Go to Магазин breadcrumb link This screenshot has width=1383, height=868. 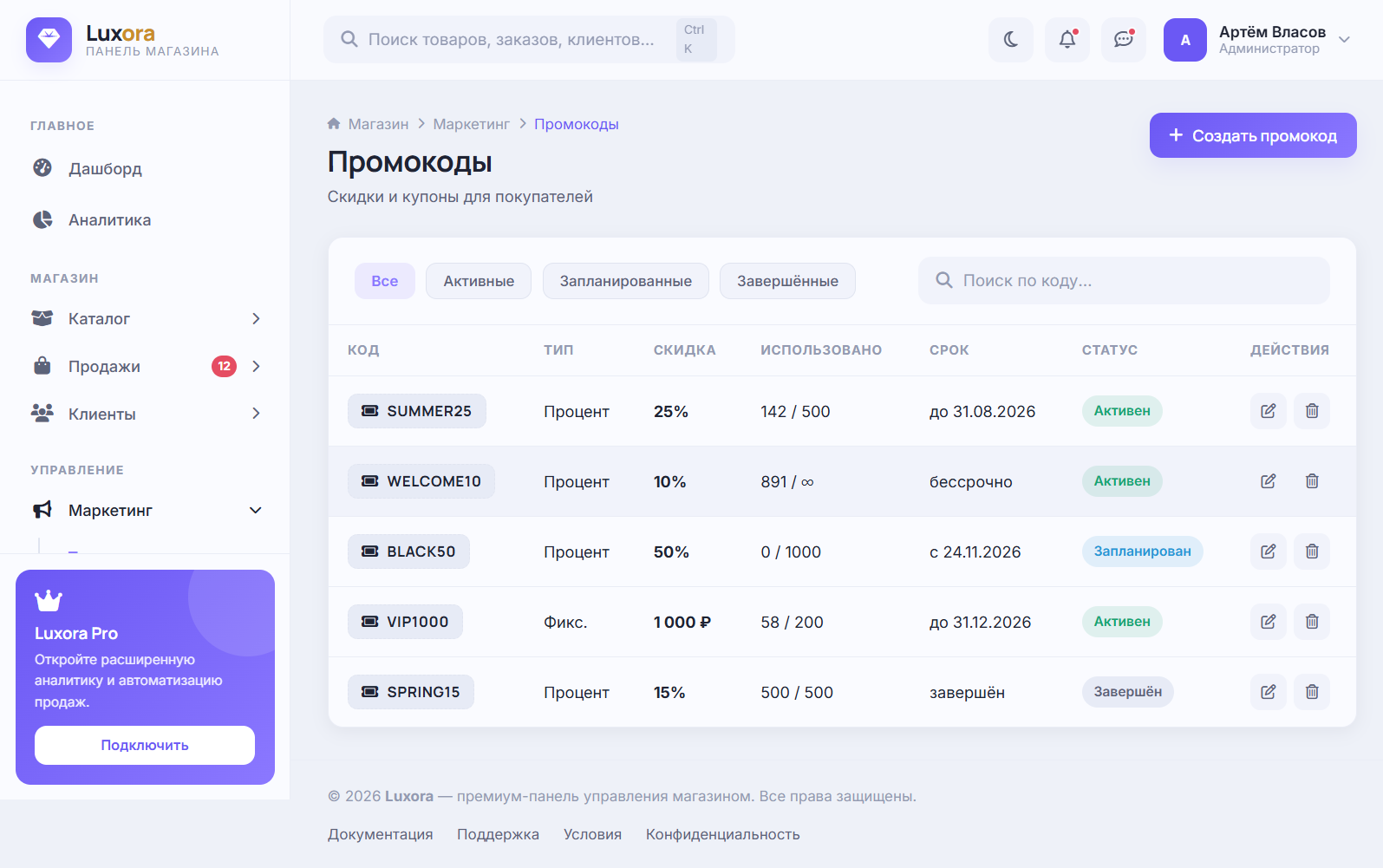[378, 124]
